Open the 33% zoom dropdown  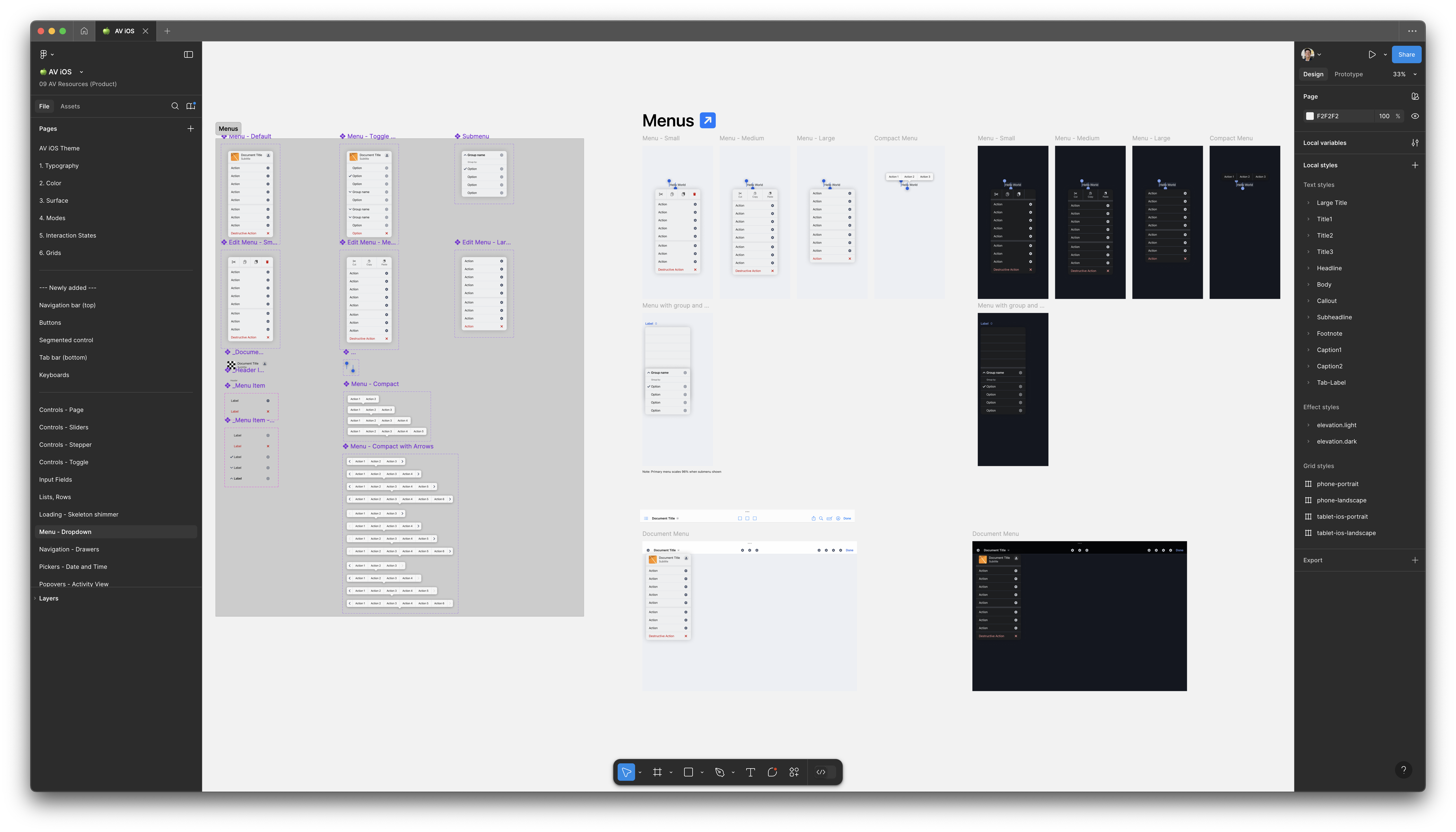(1405, 74)
